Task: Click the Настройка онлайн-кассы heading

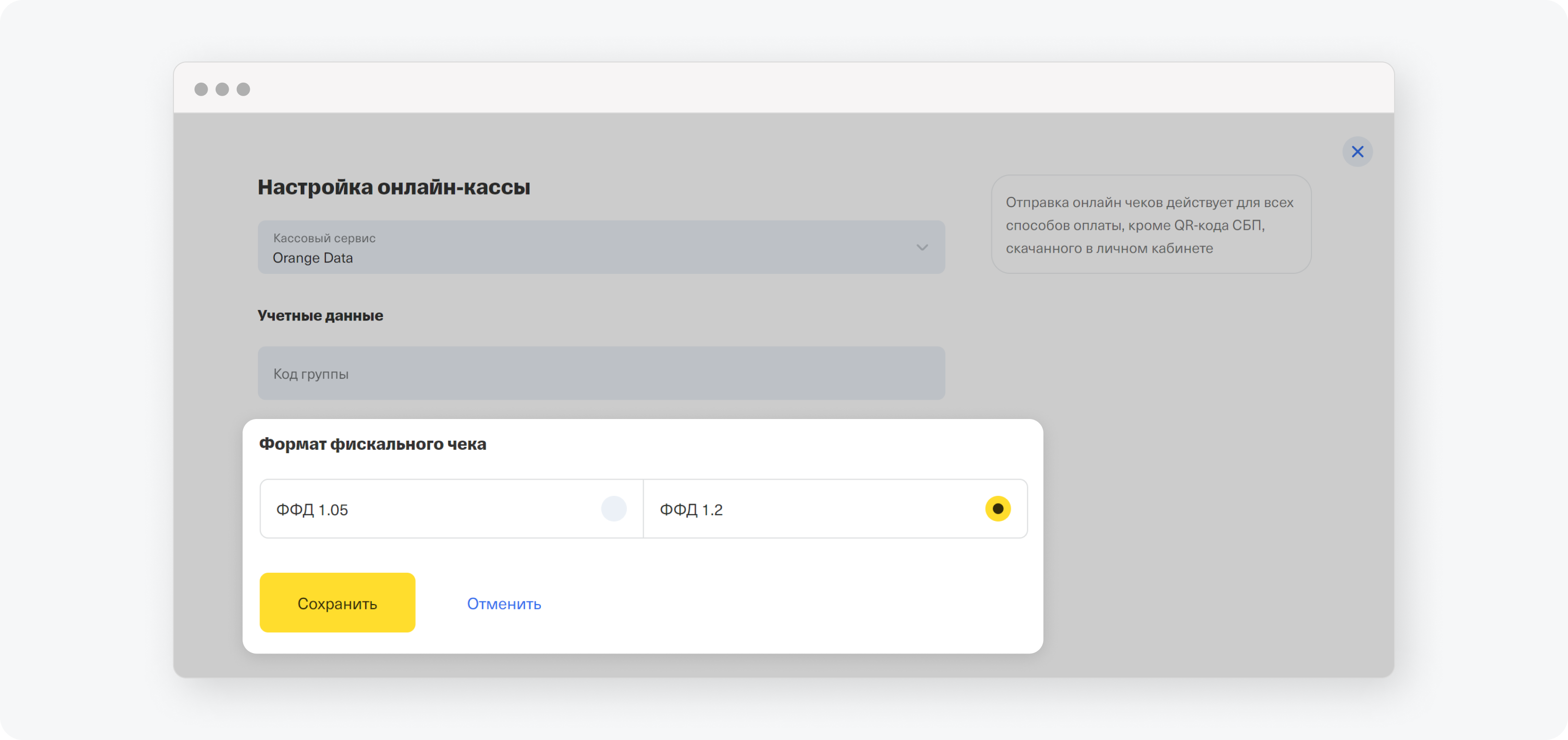Action: point(394,187)
